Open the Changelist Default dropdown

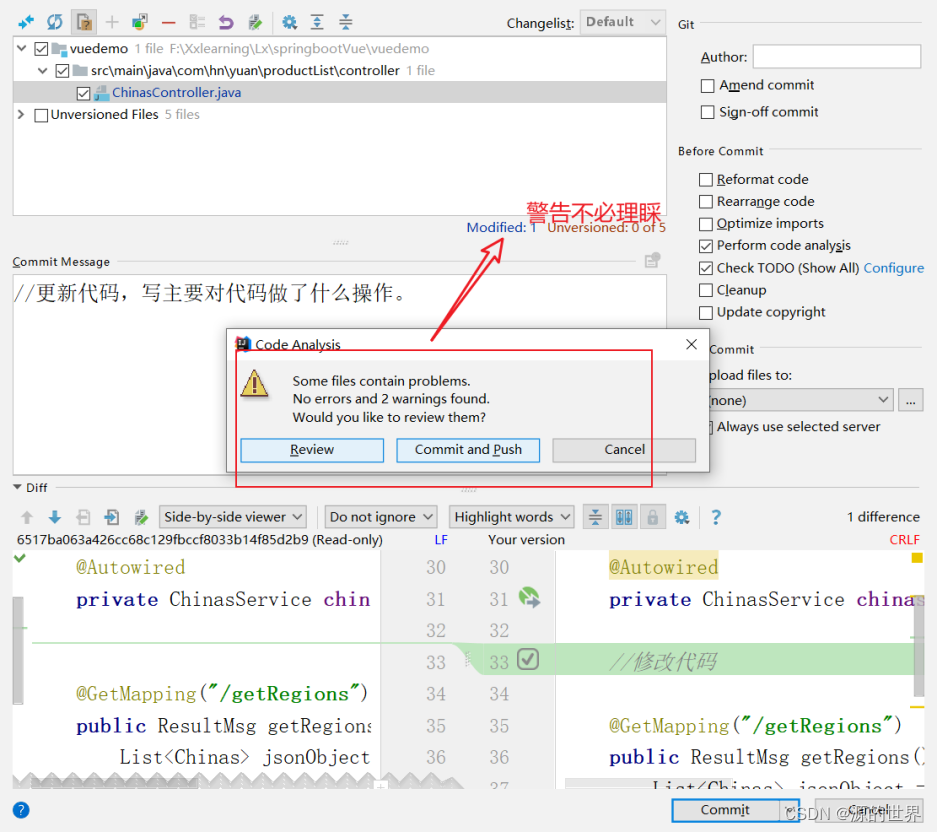point(623,23)
